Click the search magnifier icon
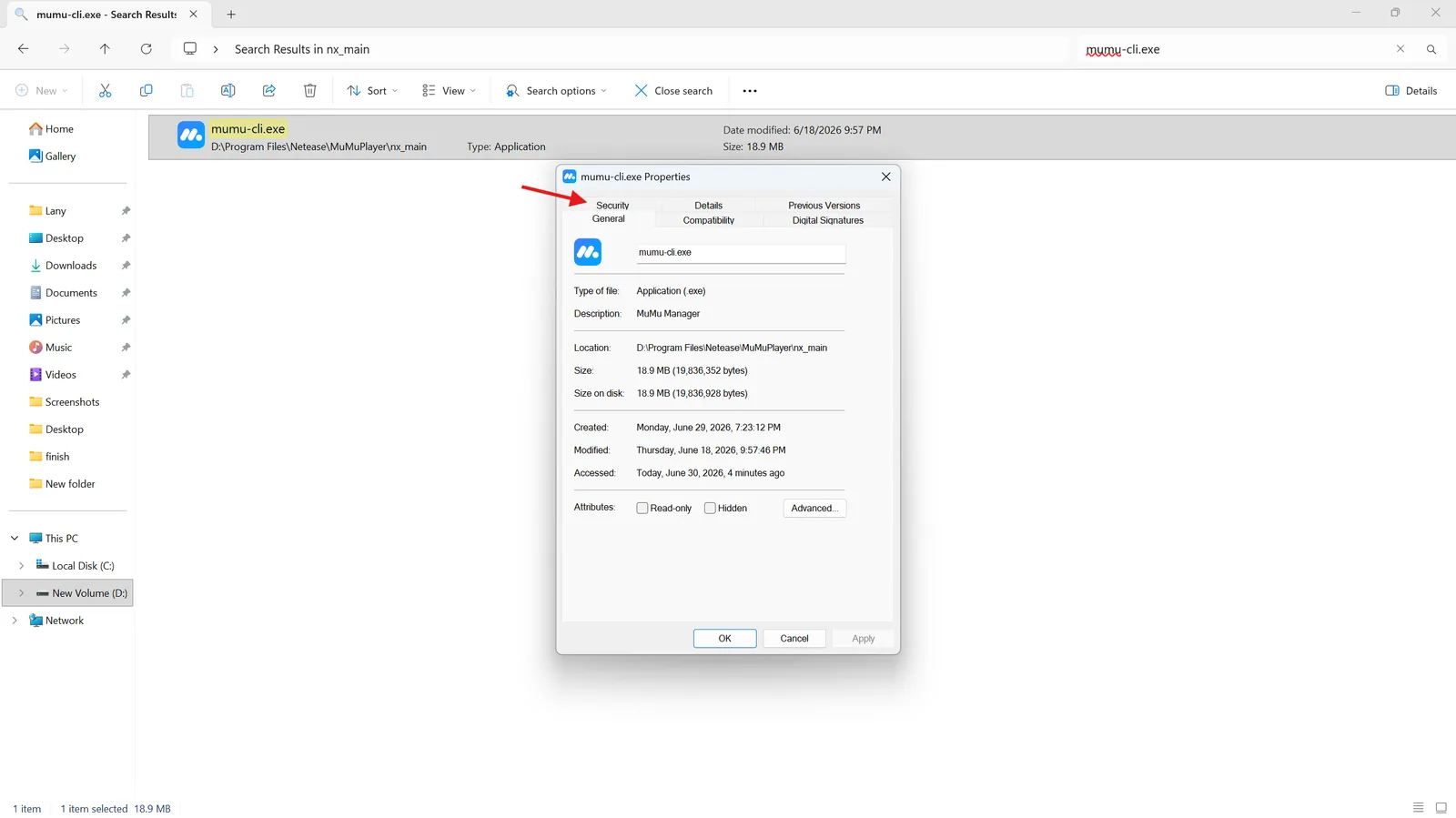1456x818 pixels. click(1431, 49)
